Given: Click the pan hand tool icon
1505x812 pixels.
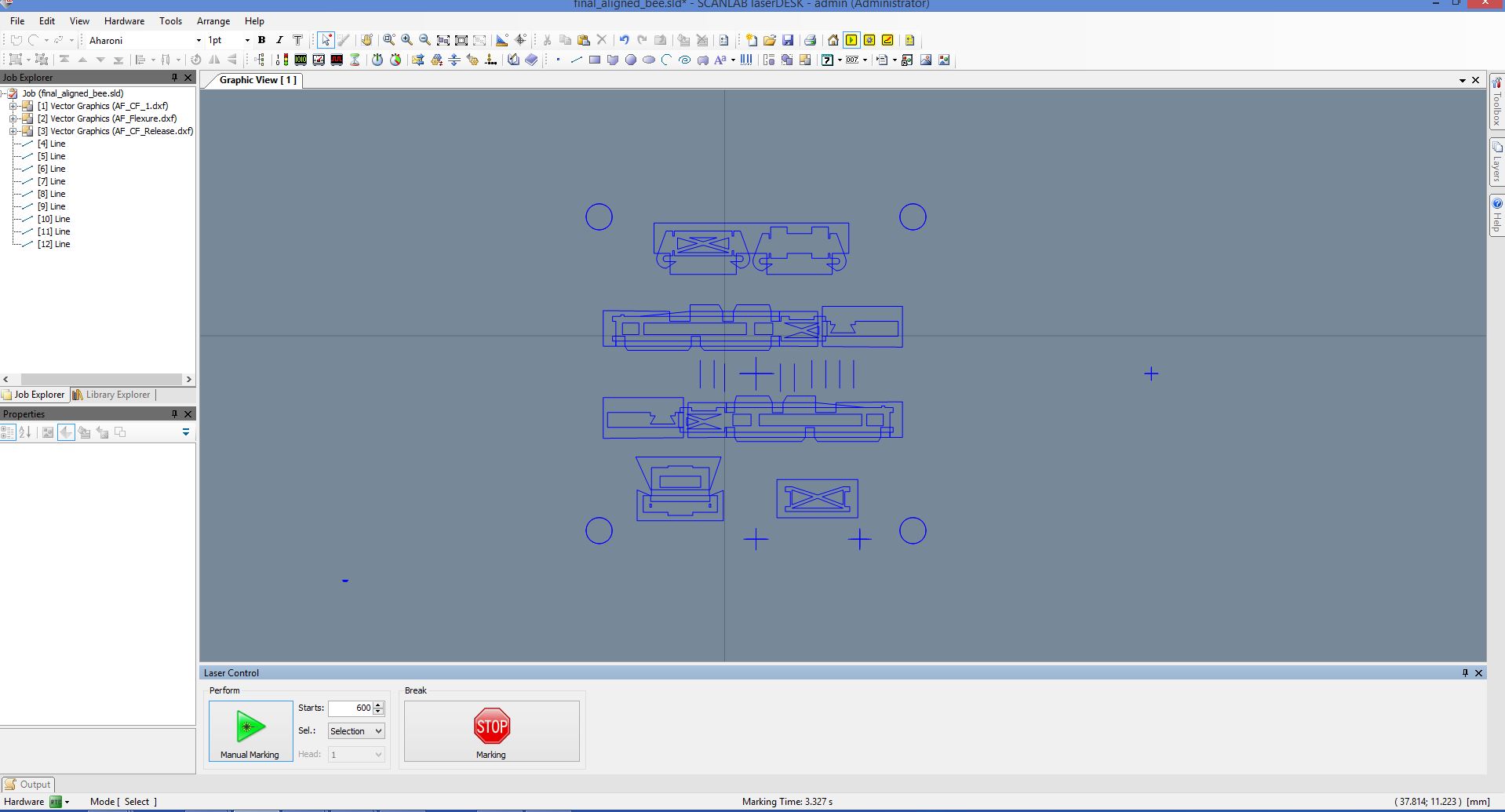Looking at the screenshot, I should coord(366,40).
